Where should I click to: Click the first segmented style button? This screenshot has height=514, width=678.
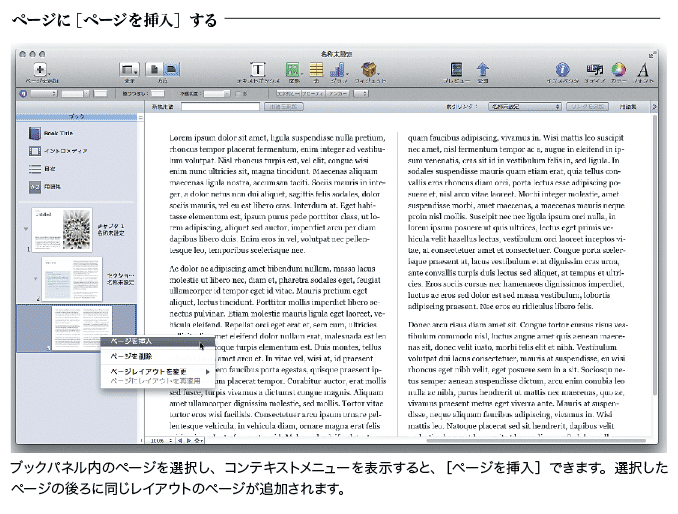click(x=288, y=93)
